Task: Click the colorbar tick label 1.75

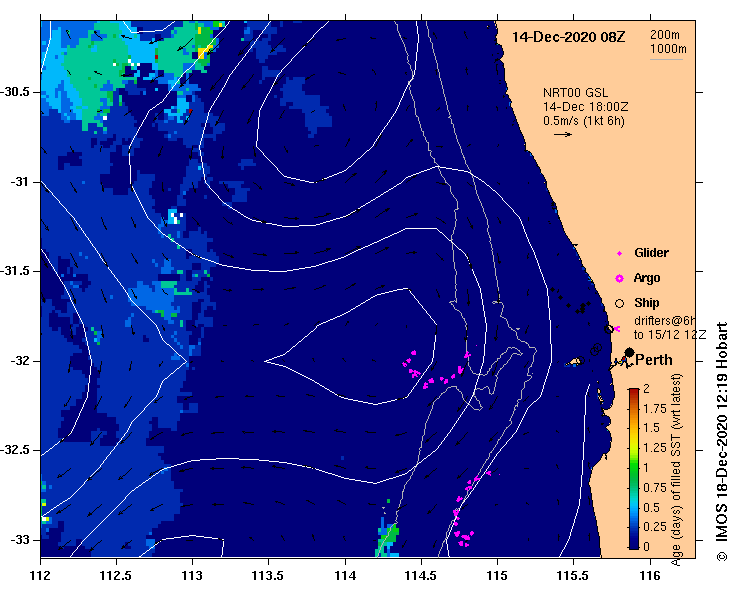Action: point(655,409)
